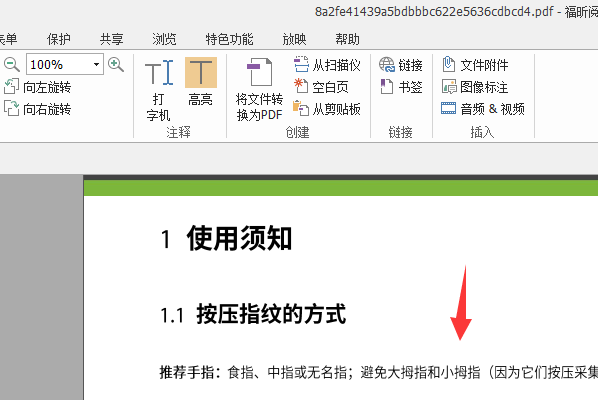This screenshot has width=598, height=400.
Task: Insert audio & video (音频 & 视频)
Action: [x=483, y=109]
